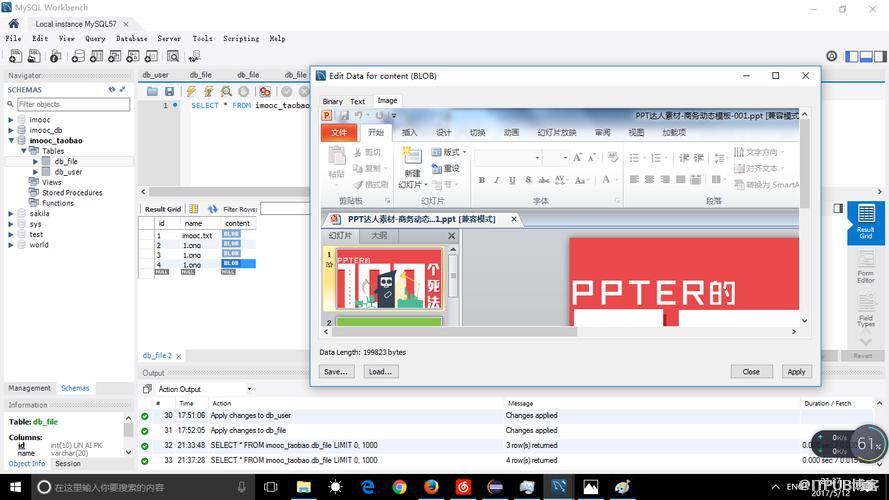Open Workbench preferences gear icon
The height and width of the screenshot is (500, 889).
click(831, 56)
